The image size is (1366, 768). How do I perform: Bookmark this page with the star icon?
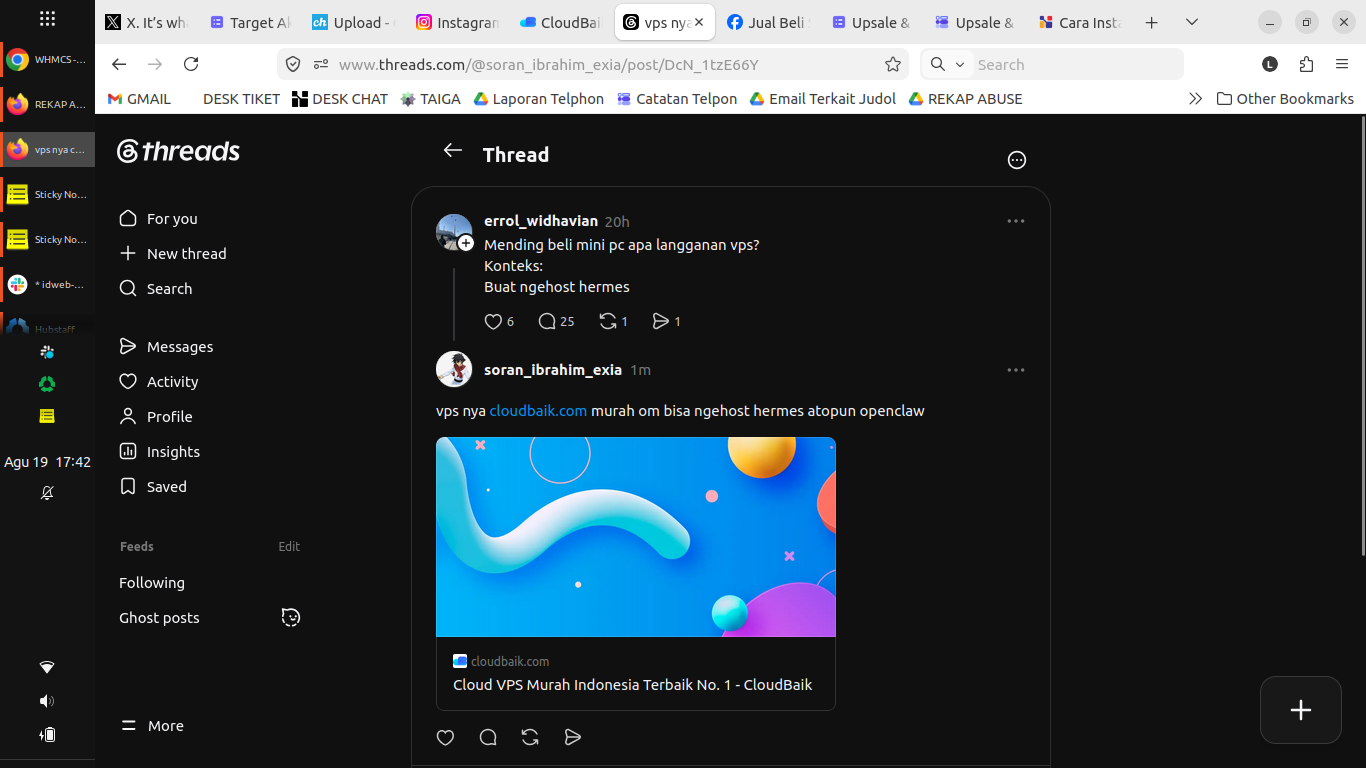[x=893, y=64]
